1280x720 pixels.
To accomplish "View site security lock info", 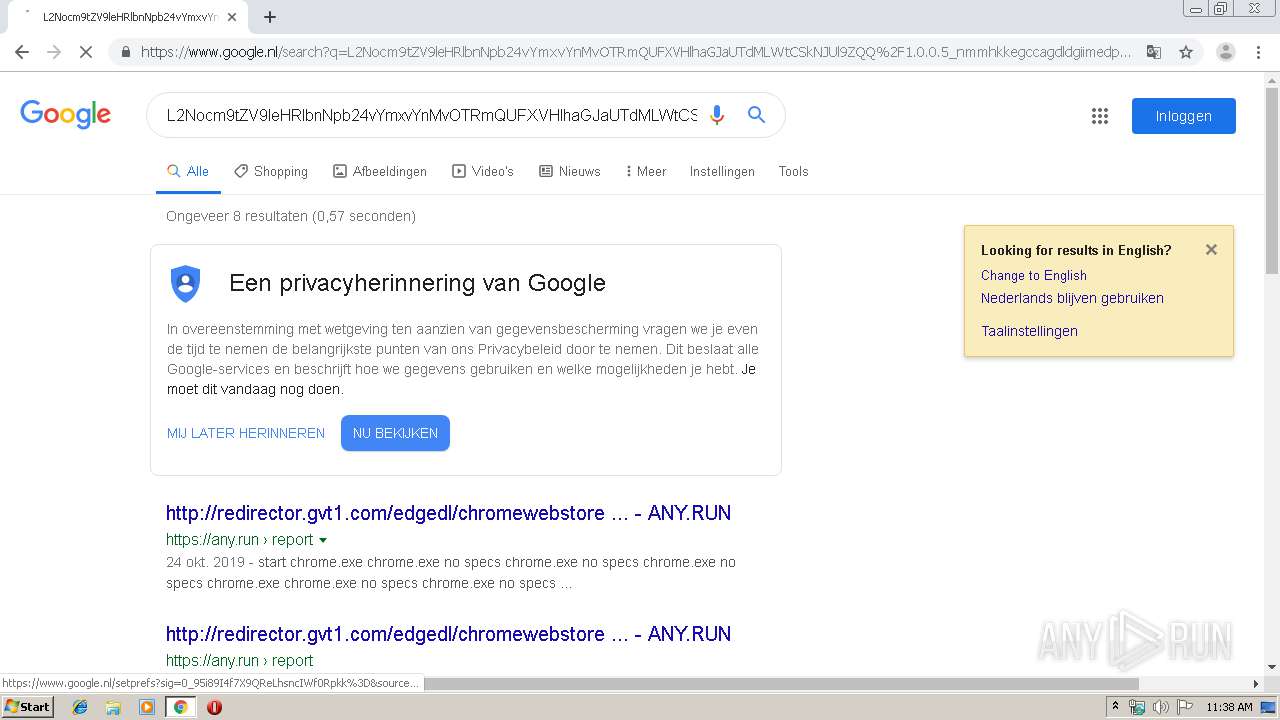I will 125,52.
